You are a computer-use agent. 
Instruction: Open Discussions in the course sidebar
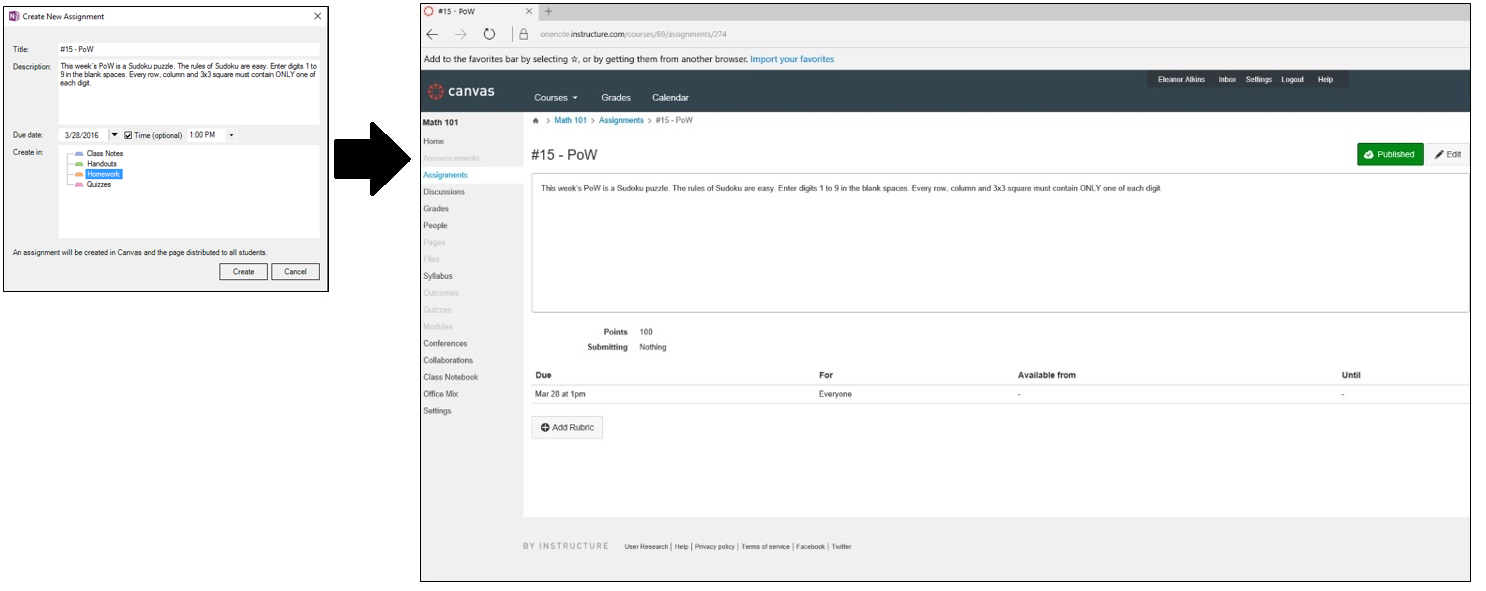click(x=443, y=192)
